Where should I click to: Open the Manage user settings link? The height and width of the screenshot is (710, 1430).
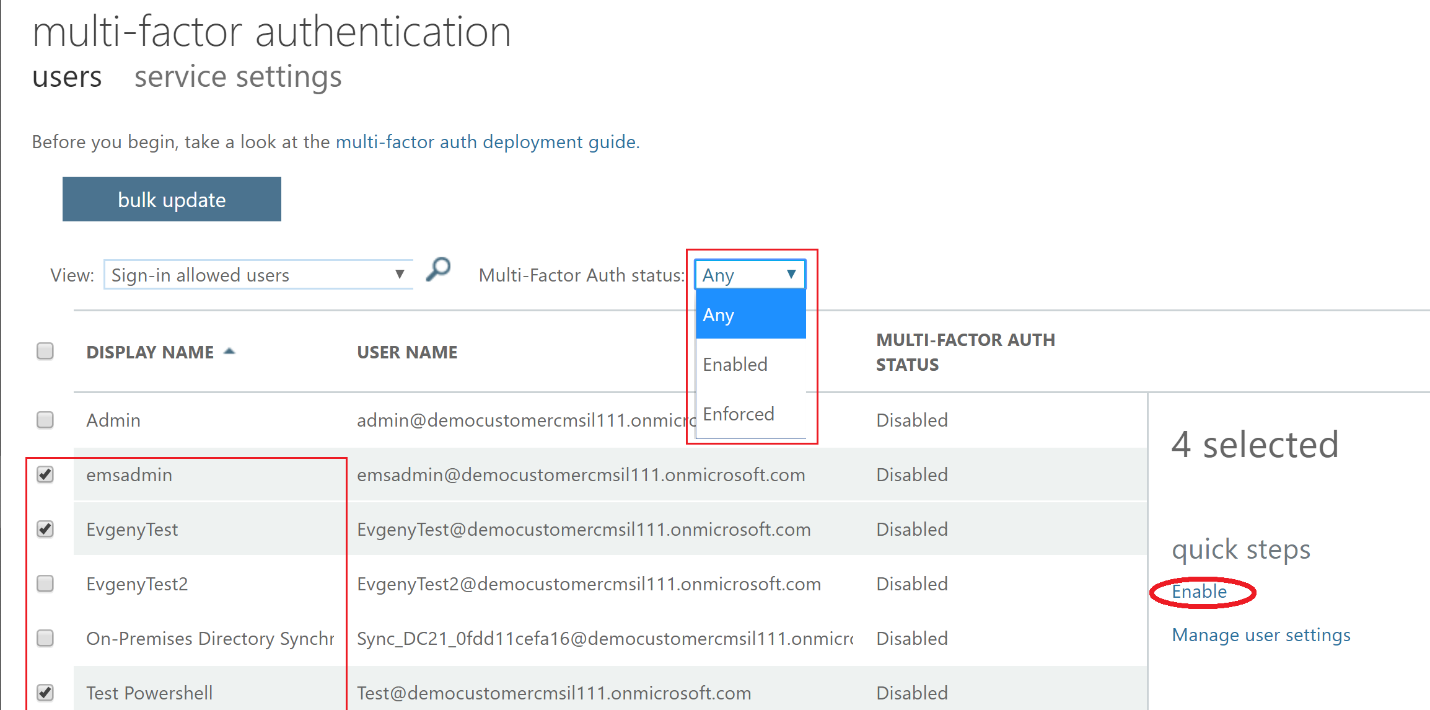pos(1261,635)
